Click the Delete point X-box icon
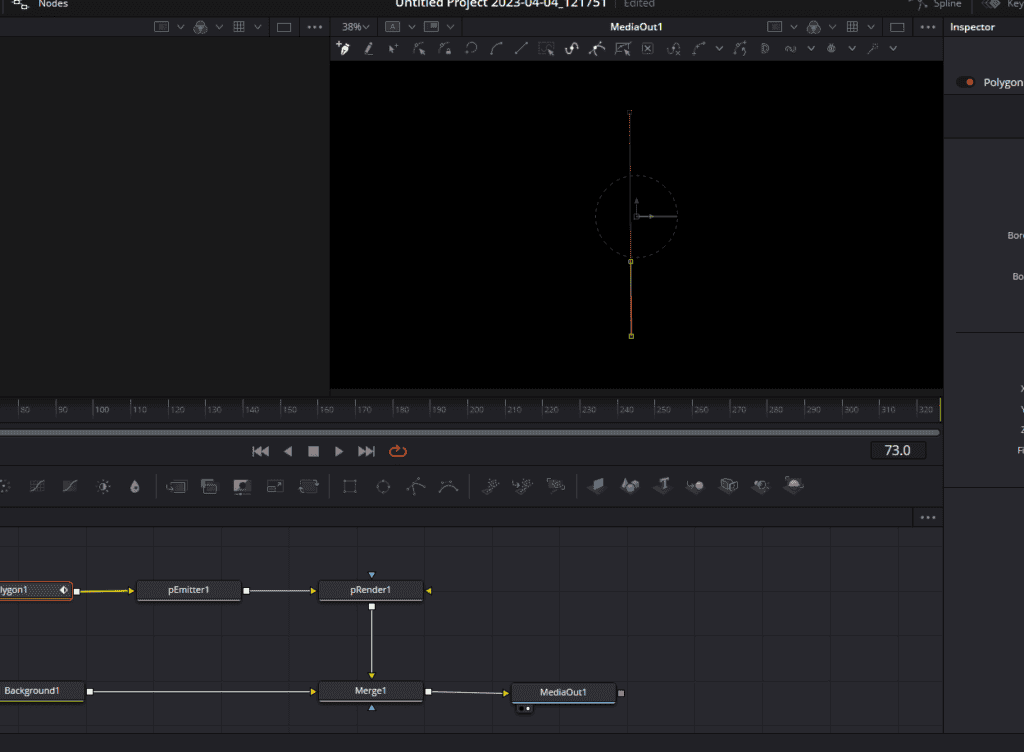The image size is (1024, 752). pos(648,48)
